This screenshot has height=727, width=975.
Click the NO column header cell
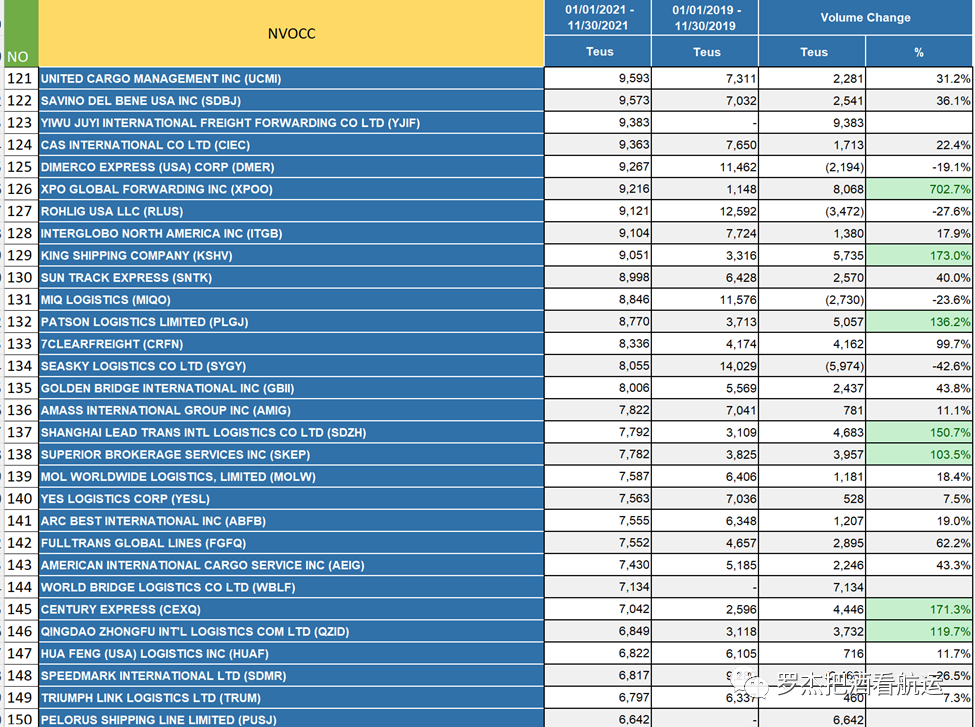tap(18, 57)
